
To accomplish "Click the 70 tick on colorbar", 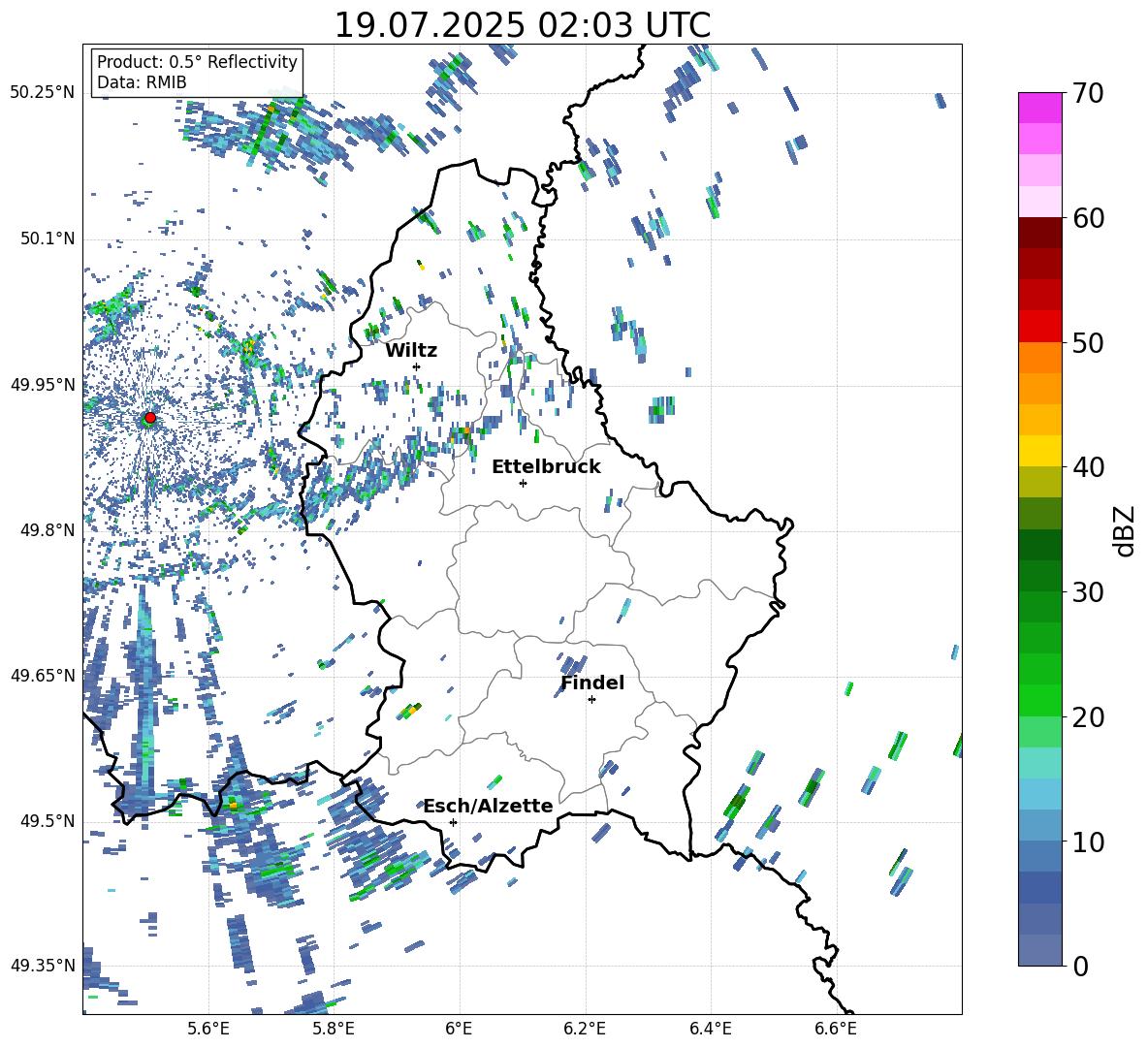I will (1088, 93).
